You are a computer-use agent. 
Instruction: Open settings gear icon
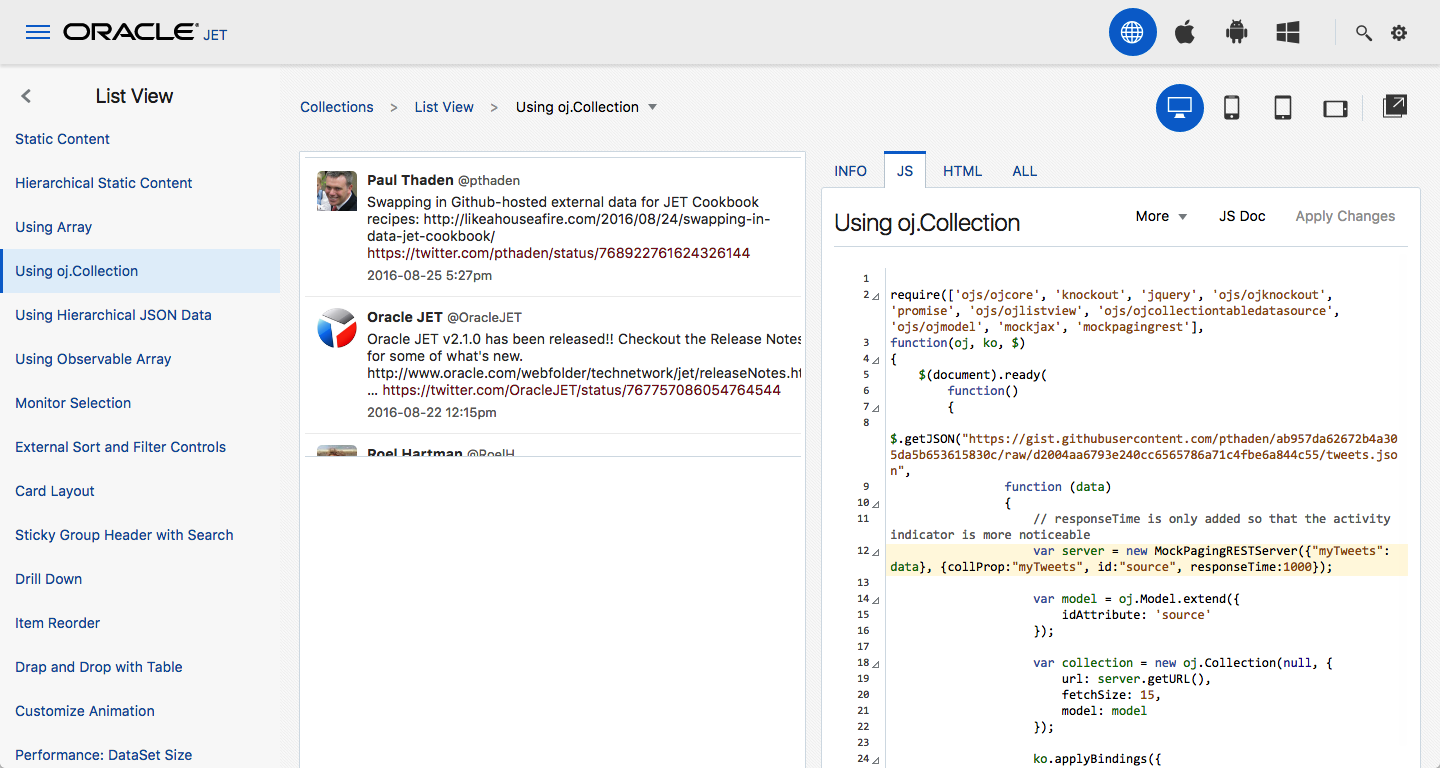click(1399, 33)
